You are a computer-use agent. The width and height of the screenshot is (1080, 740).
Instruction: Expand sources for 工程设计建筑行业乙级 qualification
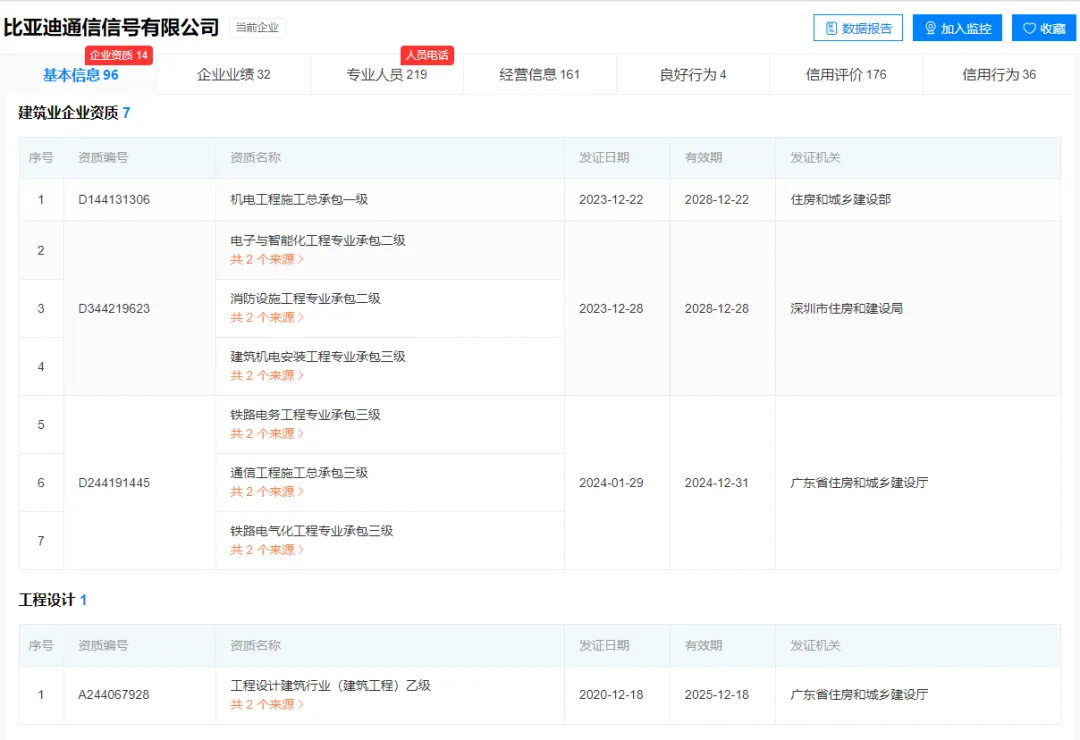click(x=267, y=704)
